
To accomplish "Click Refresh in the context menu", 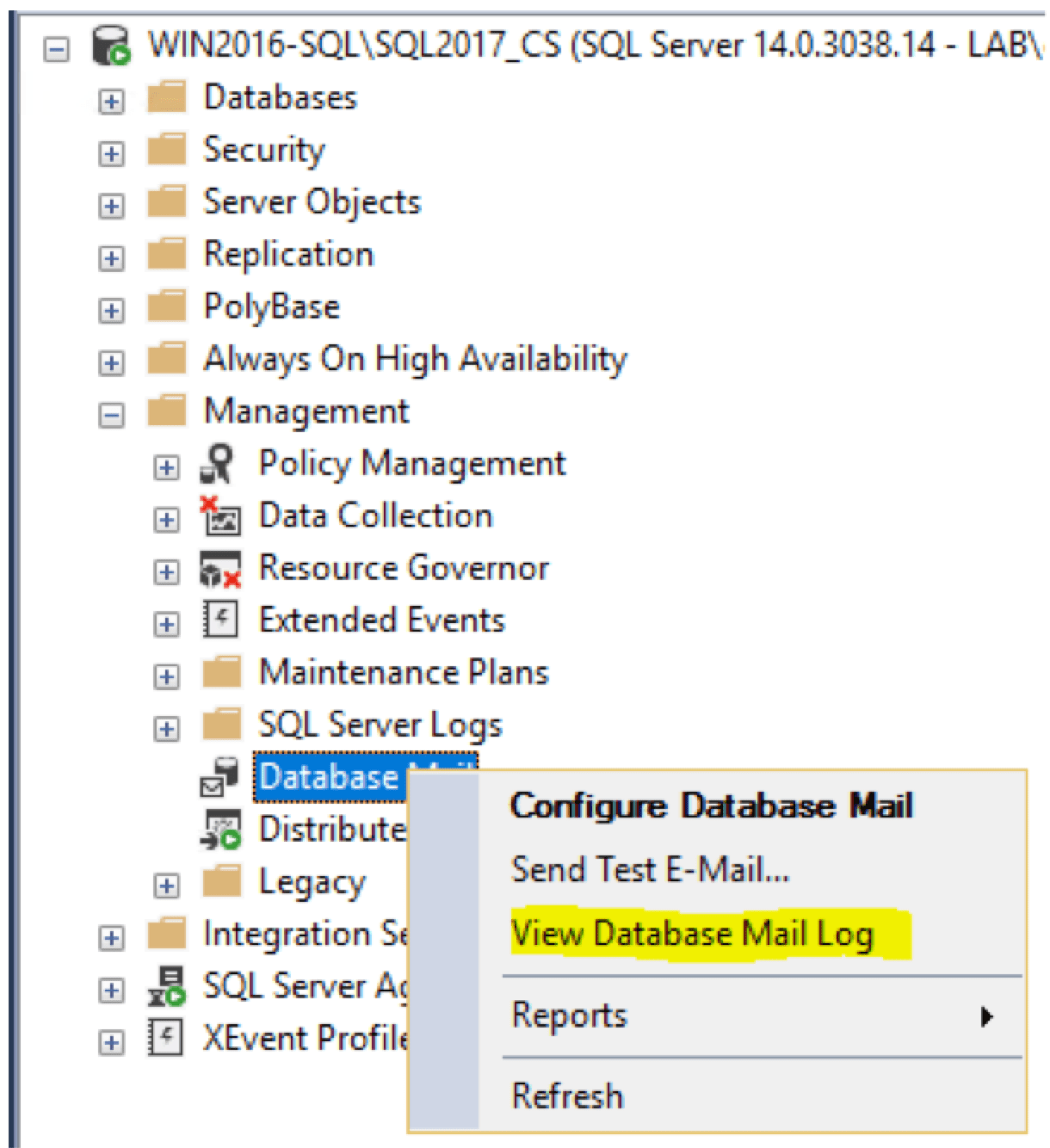I will [x=567, y=1096].
